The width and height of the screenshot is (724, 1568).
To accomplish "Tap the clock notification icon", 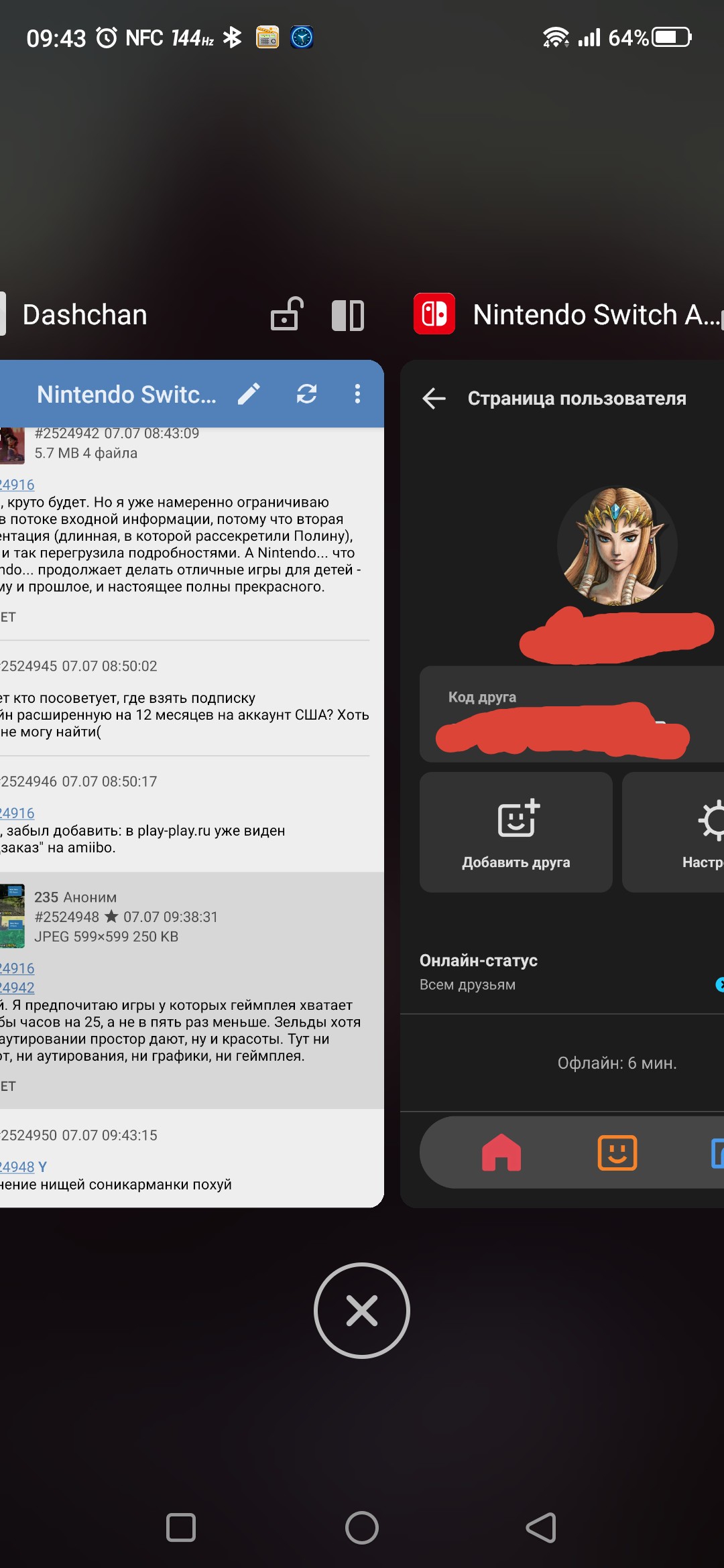I will [x=302, y=37].
